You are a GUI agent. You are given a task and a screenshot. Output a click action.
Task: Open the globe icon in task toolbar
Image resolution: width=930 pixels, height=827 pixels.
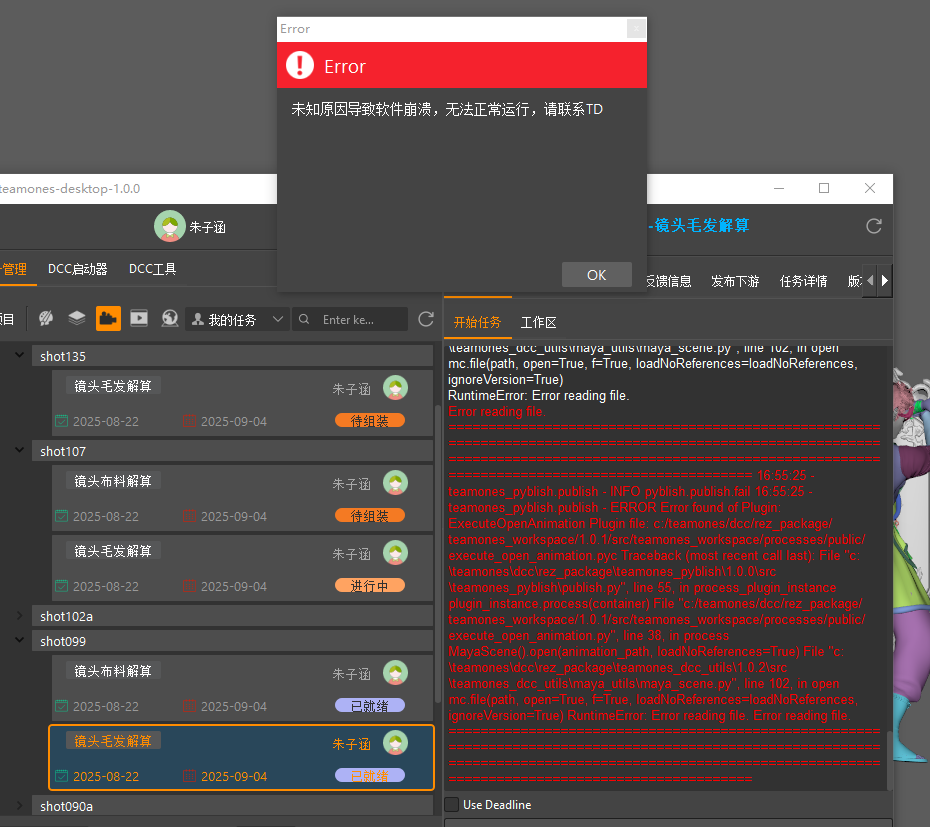click(170, 318)
